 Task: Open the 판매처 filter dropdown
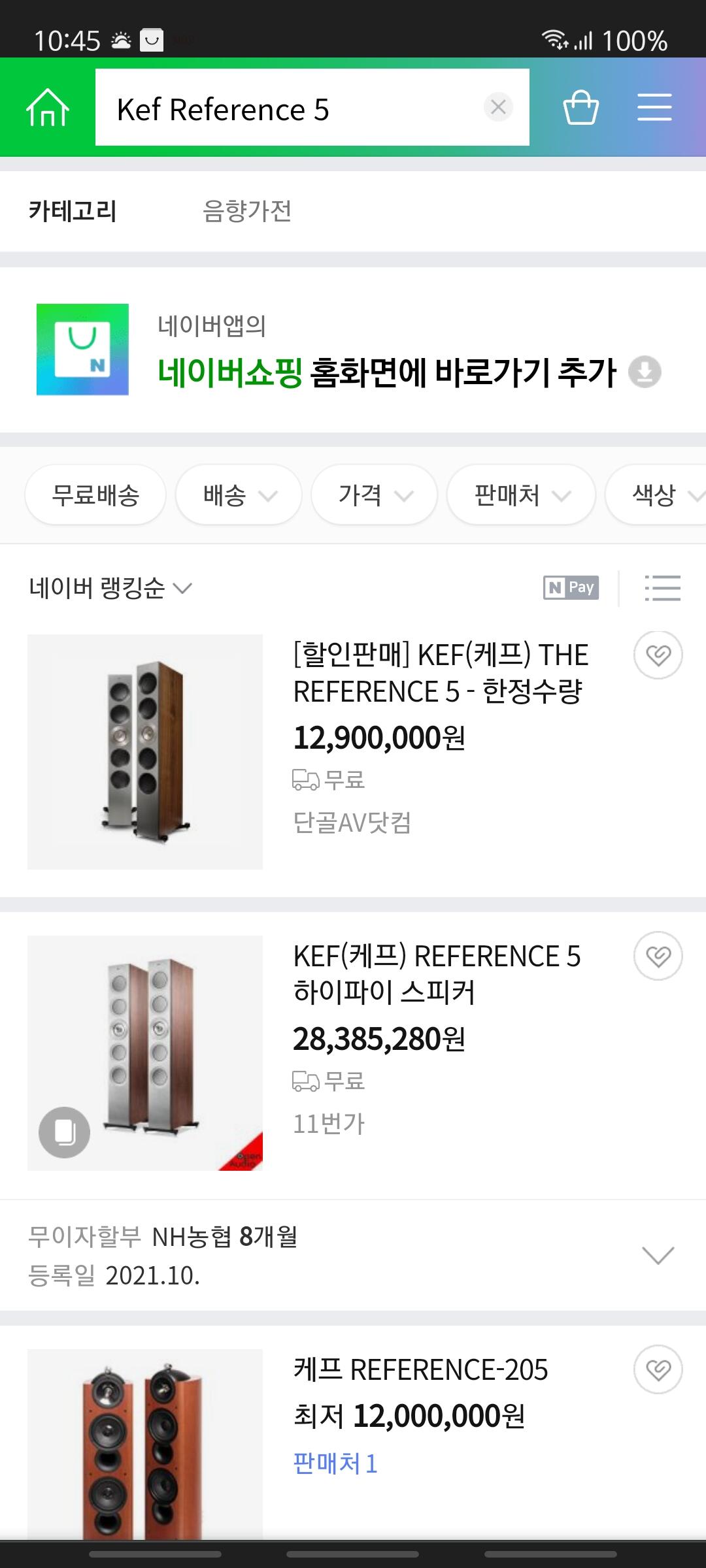[x=521, y=495]
